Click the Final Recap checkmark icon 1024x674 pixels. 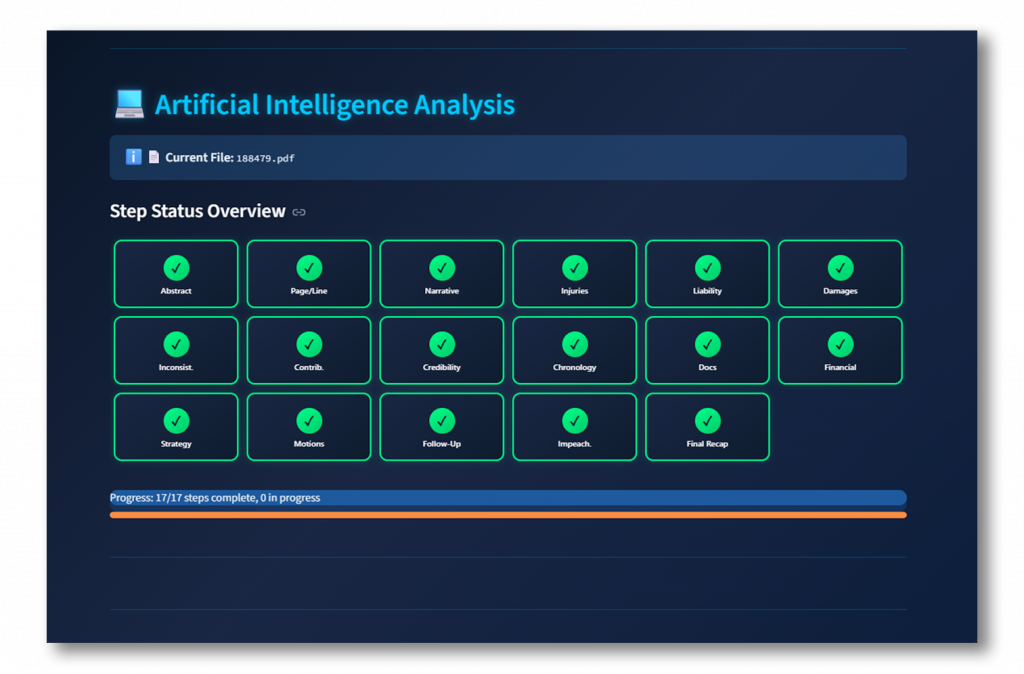(x=707, y=421)
